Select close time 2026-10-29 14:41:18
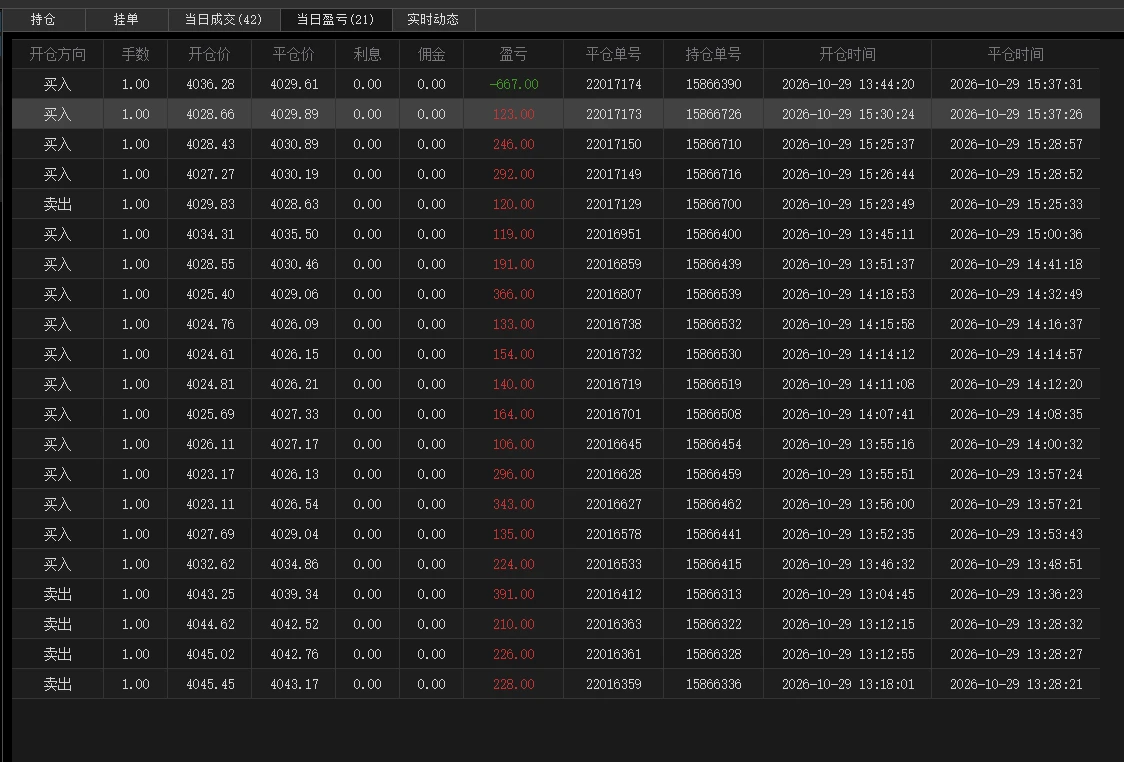Image resolution: width=1124 pixels, height=762 pixels. coord(1016,265)
